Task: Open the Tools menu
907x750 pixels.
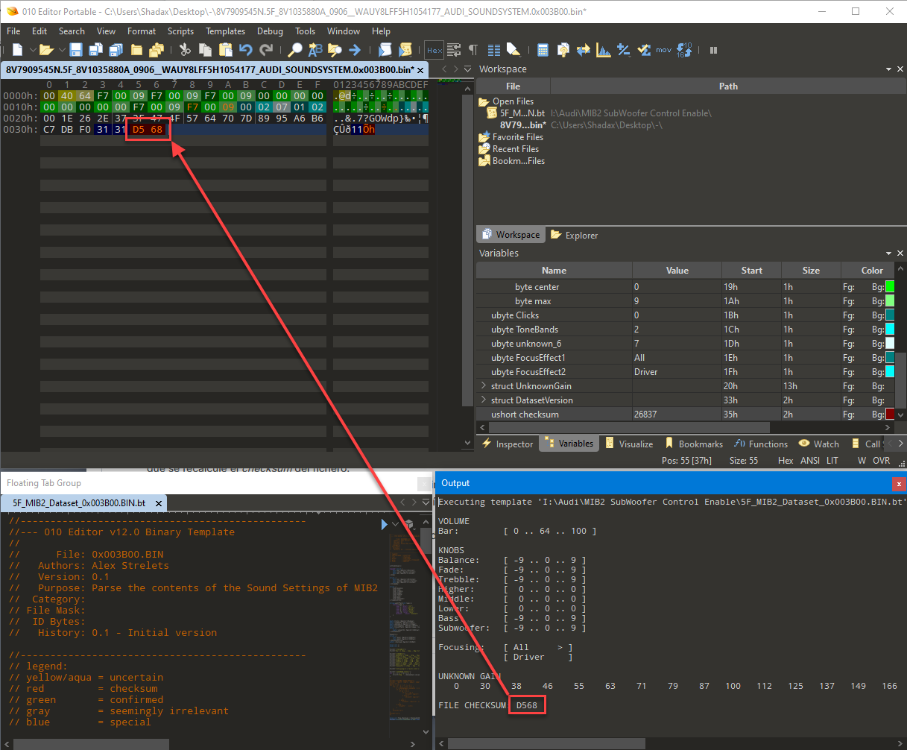Action: click(x=305, y=31)
